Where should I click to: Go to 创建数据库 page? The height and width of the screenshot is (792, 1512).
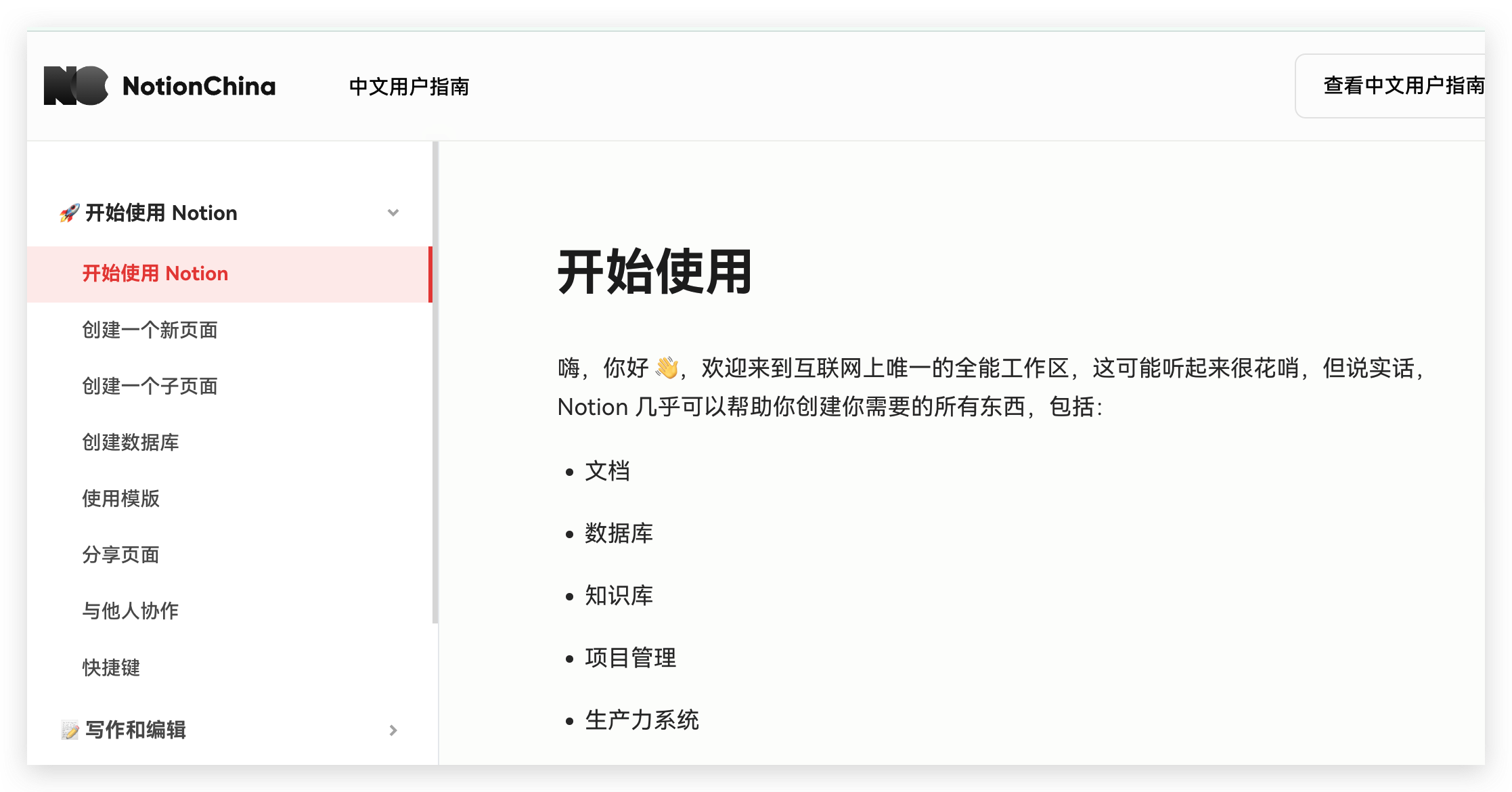[x=131, y=443]
